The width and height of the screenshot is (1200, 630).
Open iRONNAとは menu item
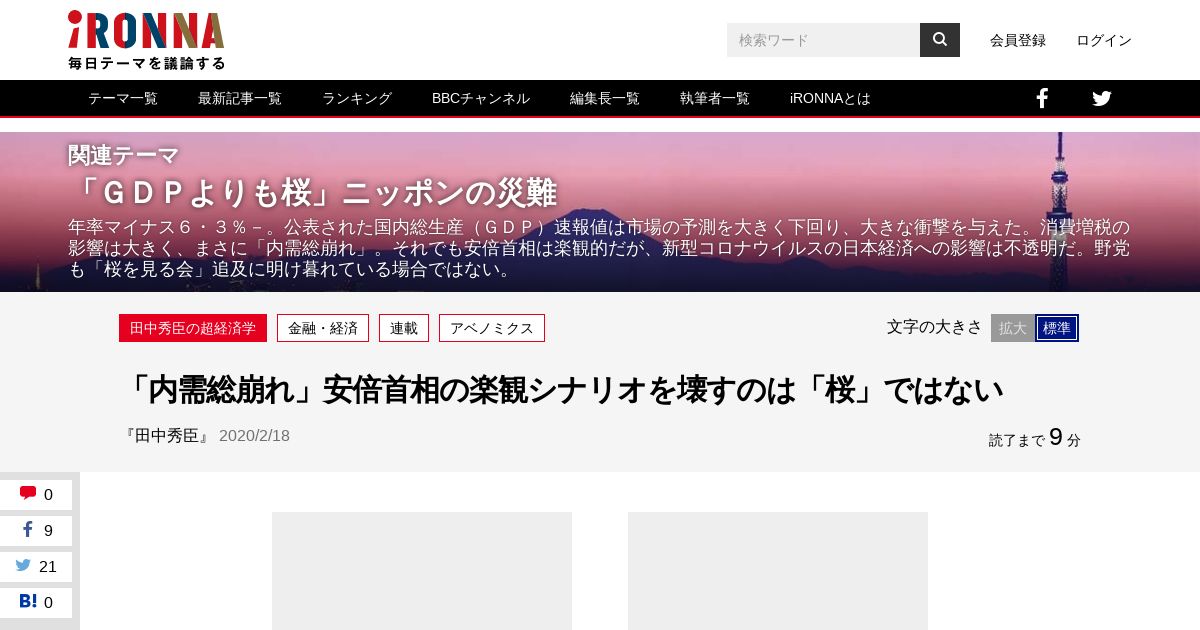(x=830, y=98)
